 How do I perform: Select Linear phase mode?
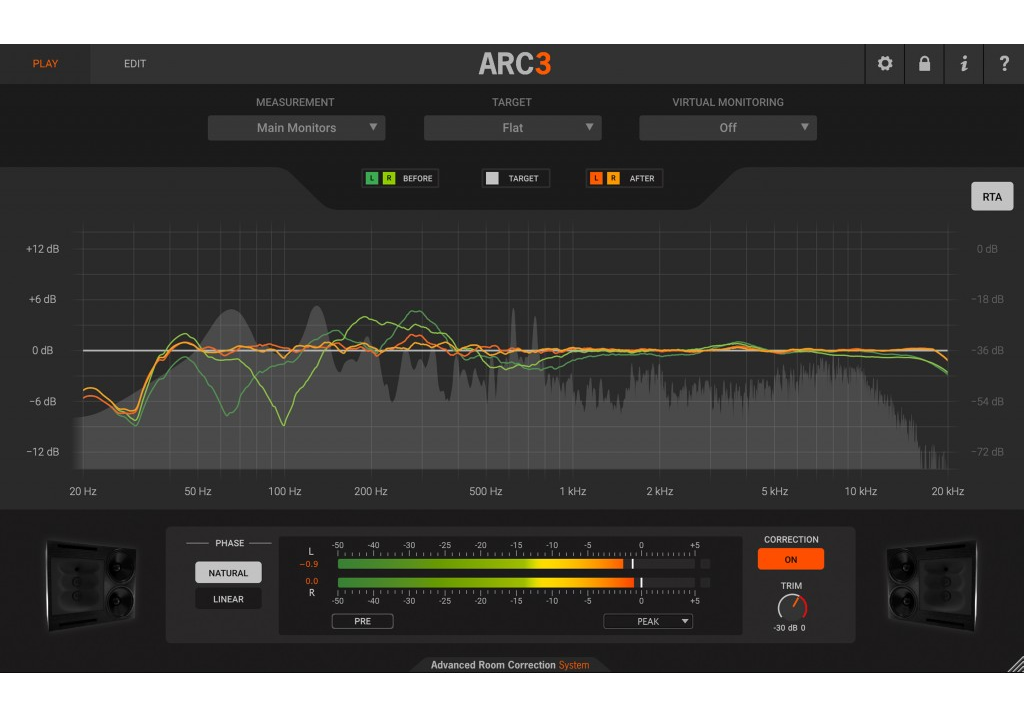(x=228, y=599)
